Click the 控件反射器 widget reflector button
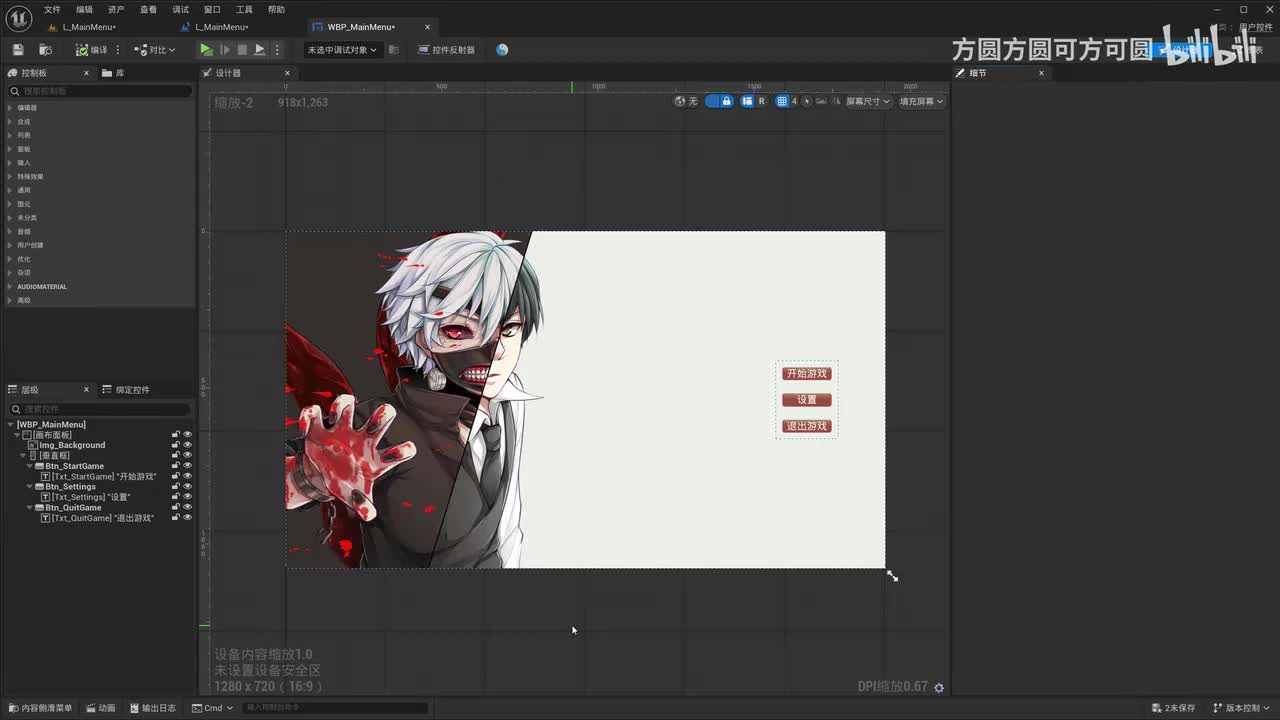Screen dimensions: 1280x720 [447, 49]
